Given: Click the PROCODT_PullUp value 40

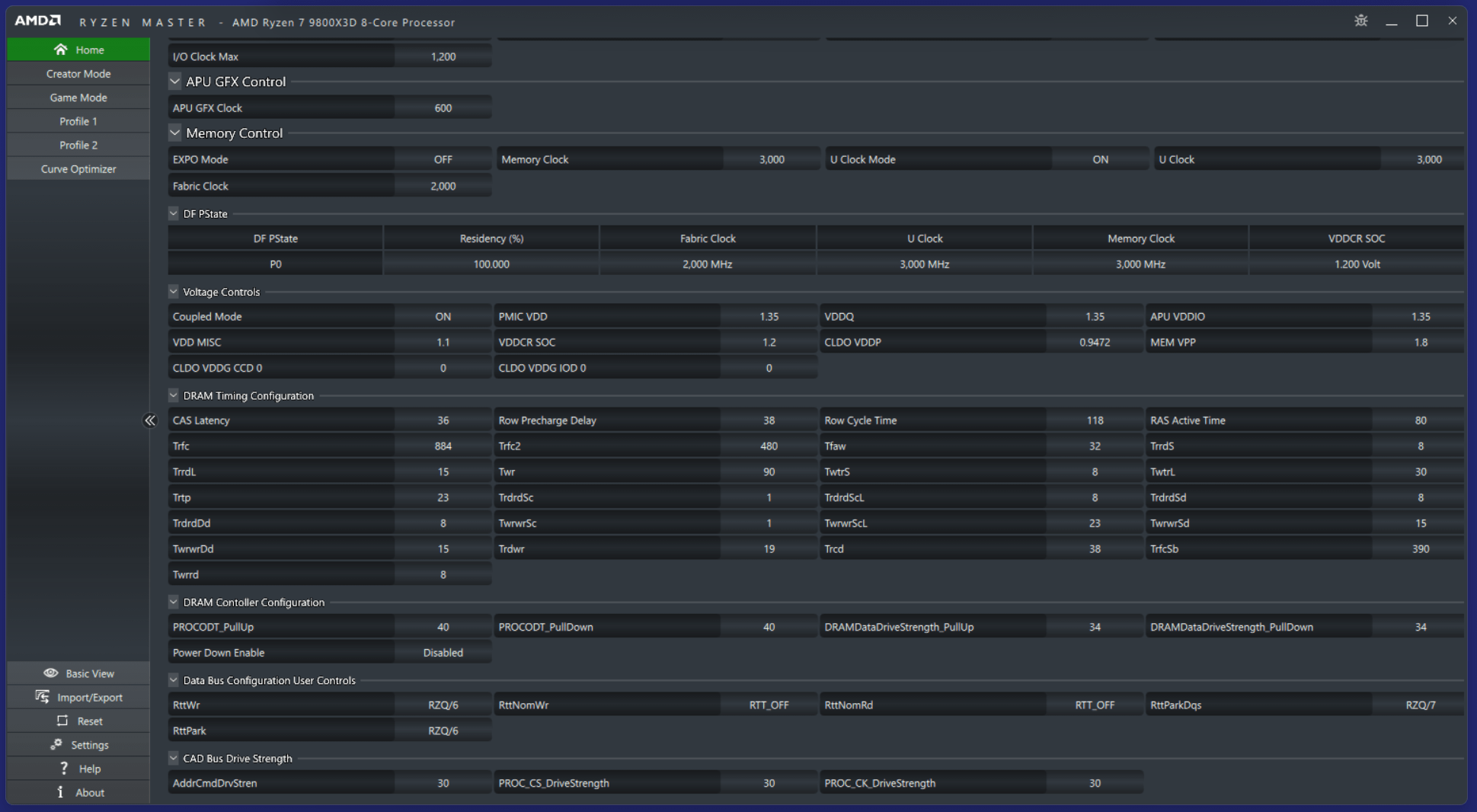Looking at the screenshot, I should point(443,627).
